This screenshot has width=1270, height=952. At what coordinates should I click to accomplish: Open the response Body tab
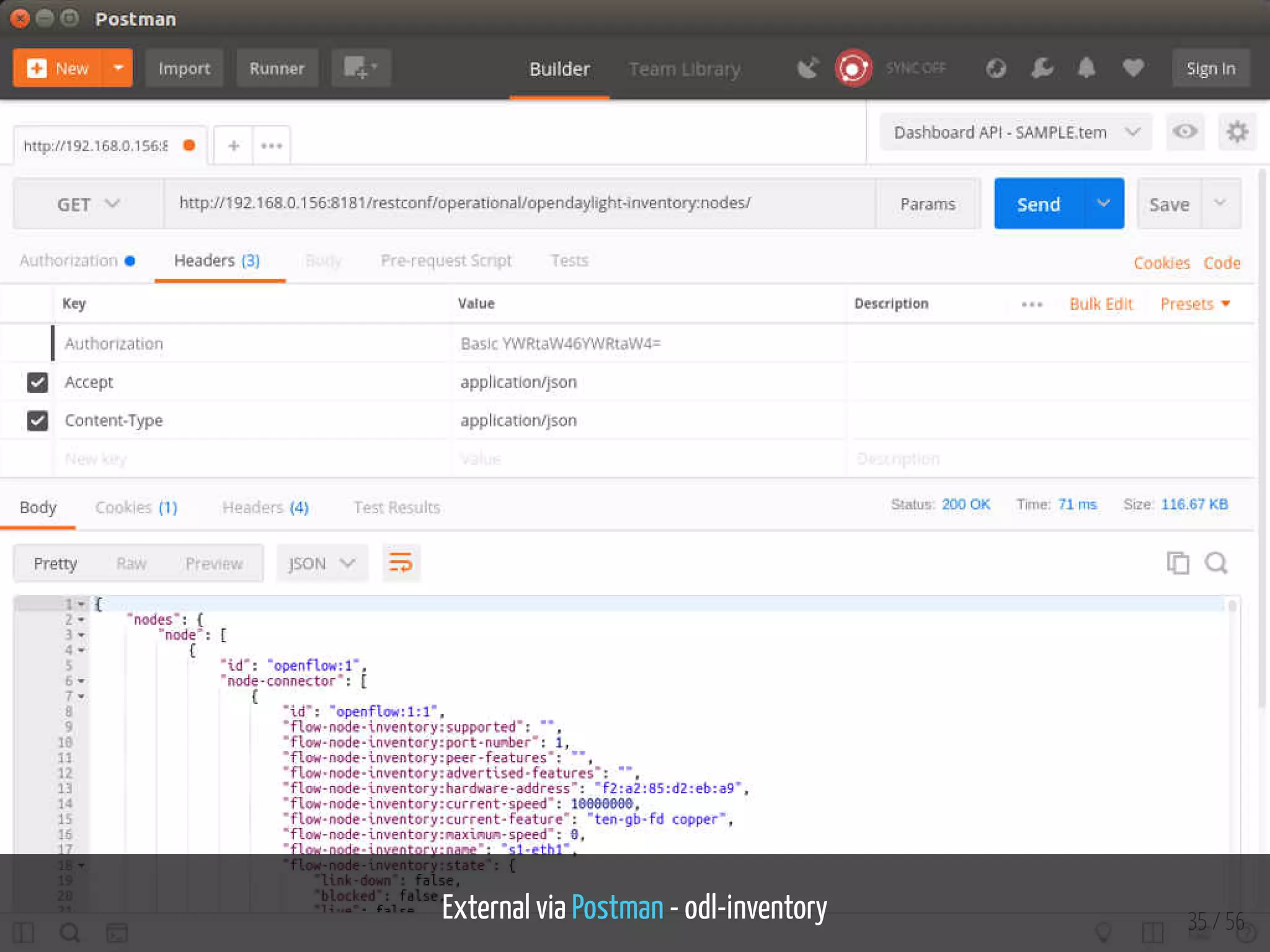coord(38,507)
